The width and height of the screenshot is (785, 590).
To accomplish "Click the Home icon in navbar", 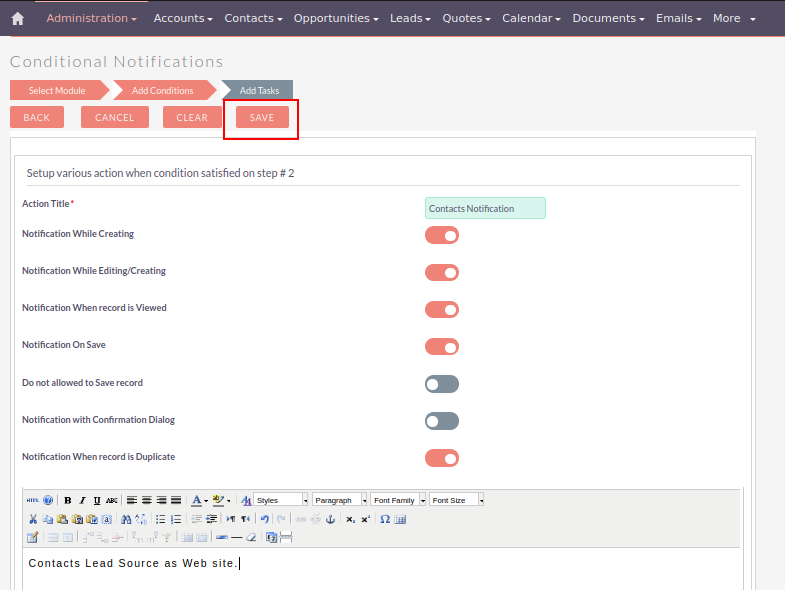I will coord(17,18).
